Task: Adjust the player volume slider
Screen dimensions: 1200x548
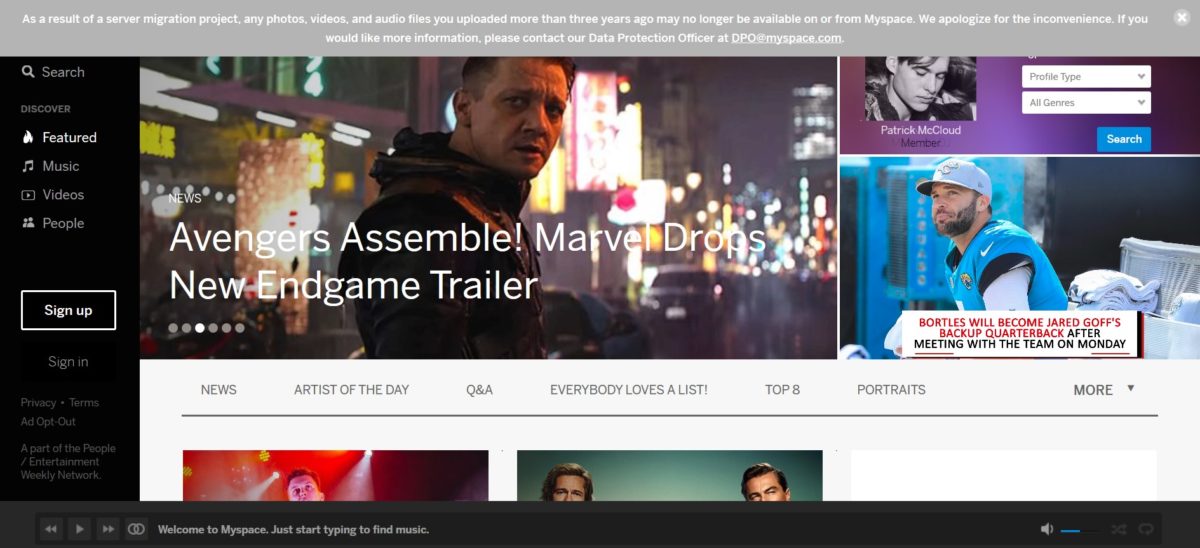Action: pos(1080,530)
